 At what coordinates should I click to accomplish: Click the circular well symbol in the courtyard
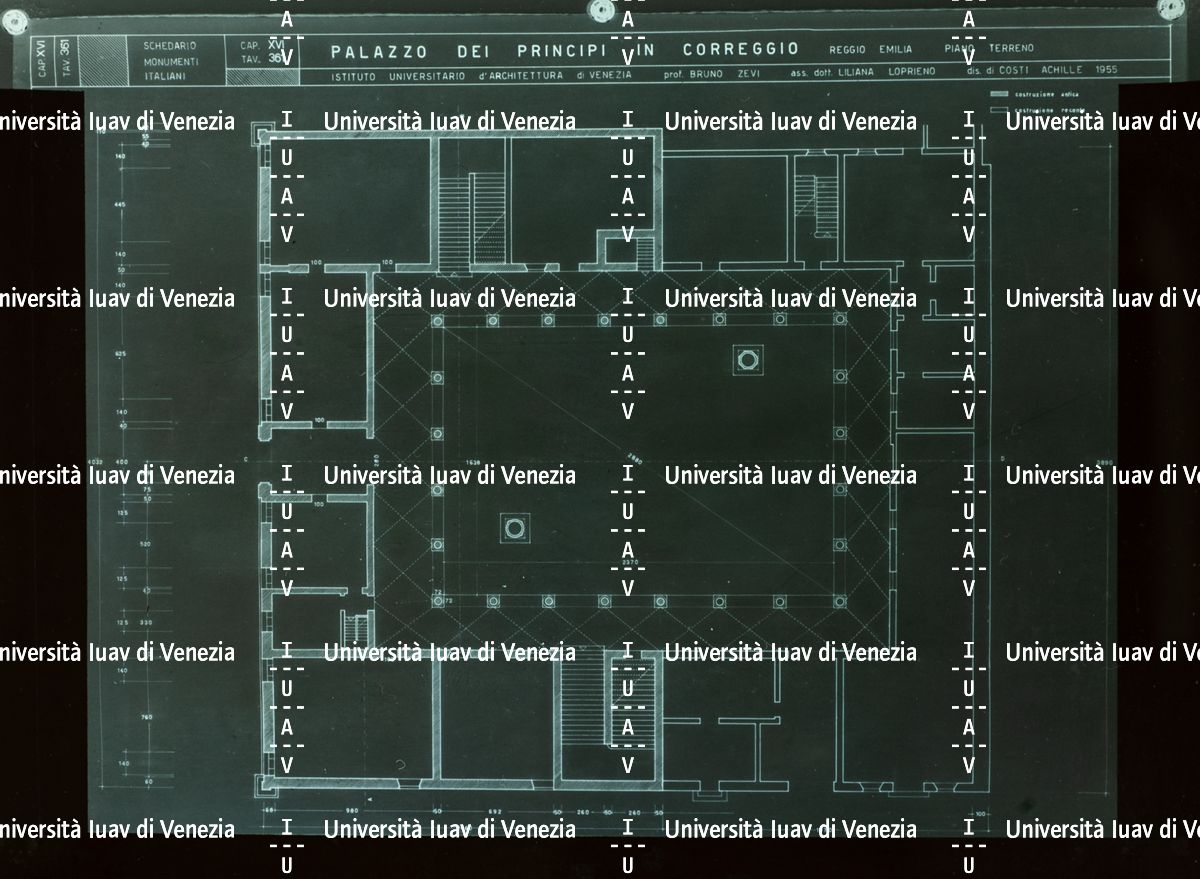pyautogui.click(x=515, y=528)
